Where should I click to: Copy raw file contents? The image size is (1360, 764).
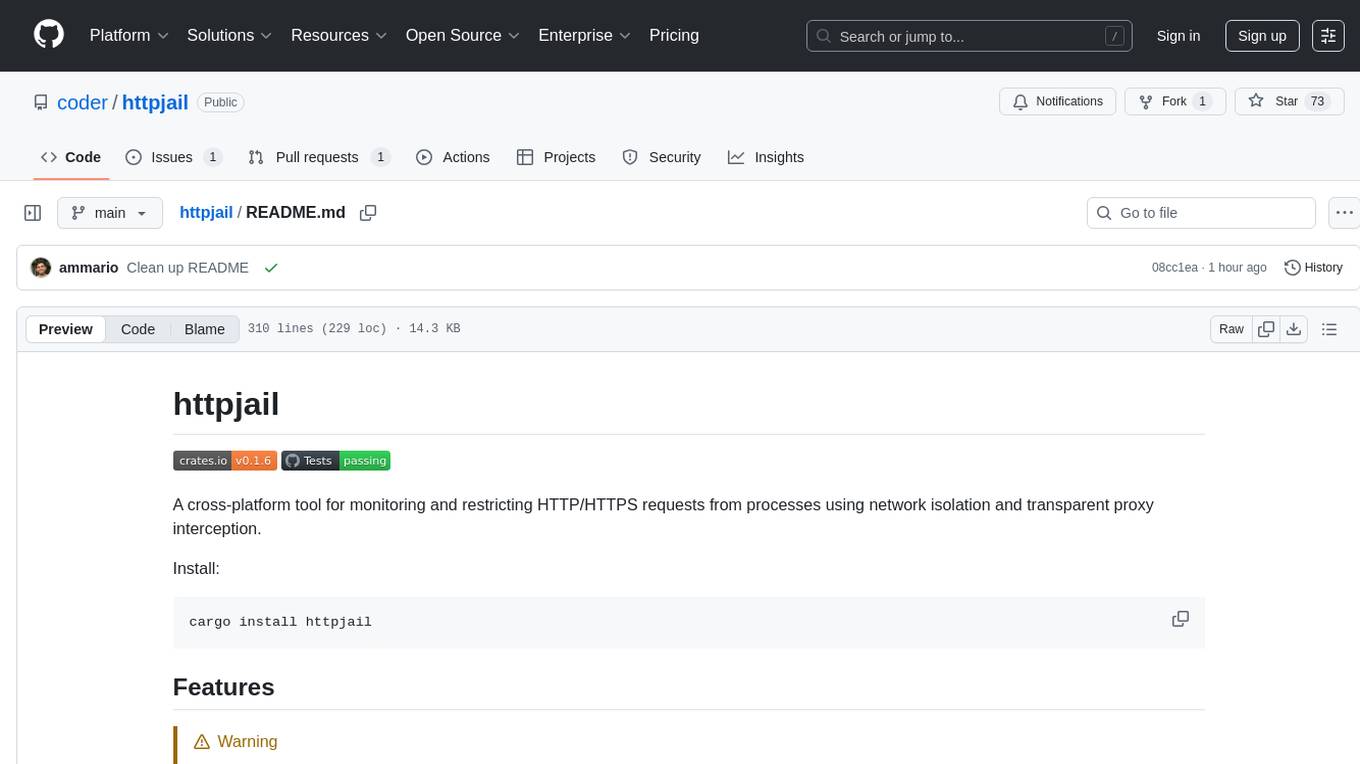point(1266,329)
